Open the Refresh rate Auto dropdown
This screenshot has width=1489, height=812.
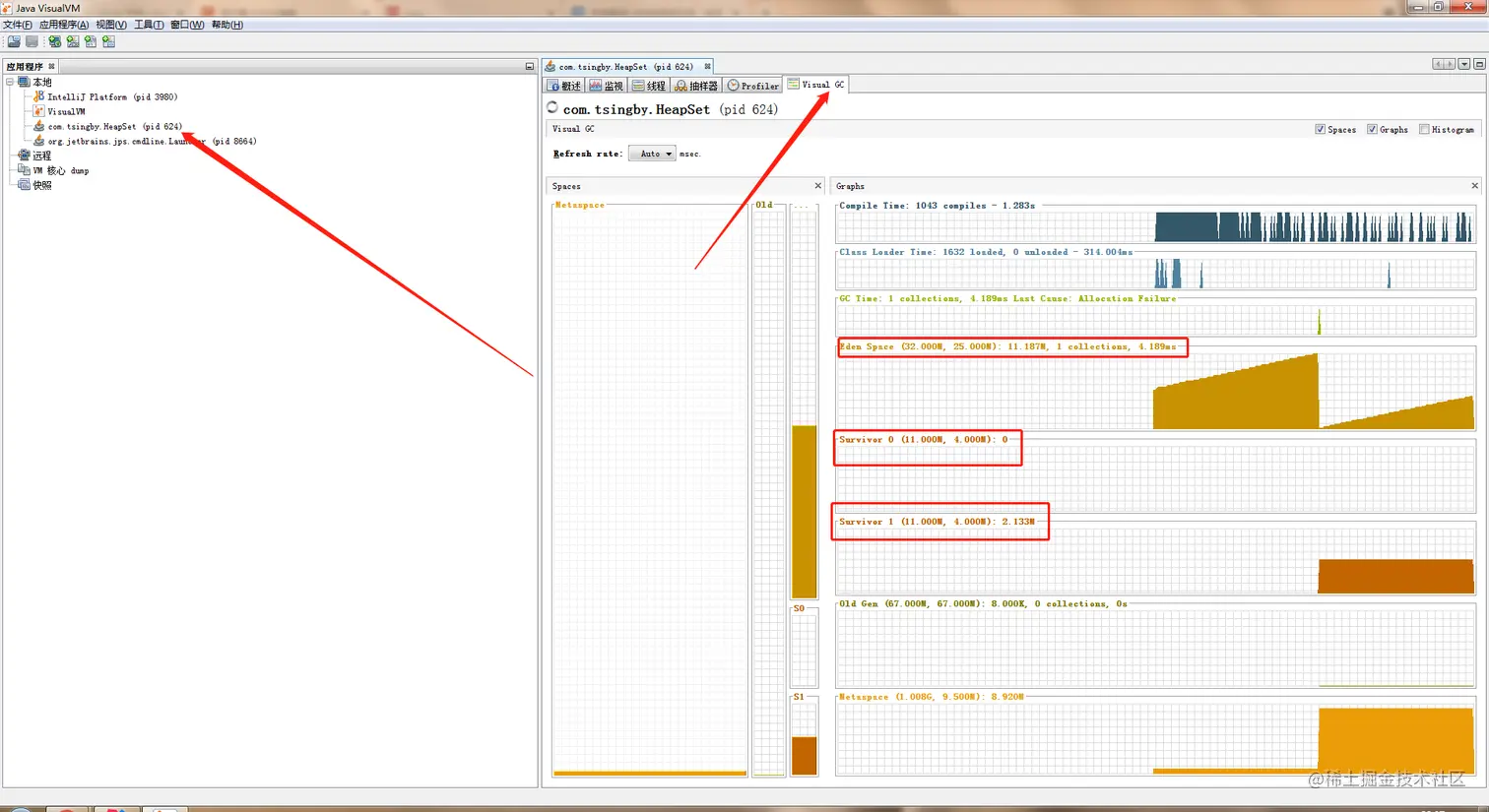(652, 154)
